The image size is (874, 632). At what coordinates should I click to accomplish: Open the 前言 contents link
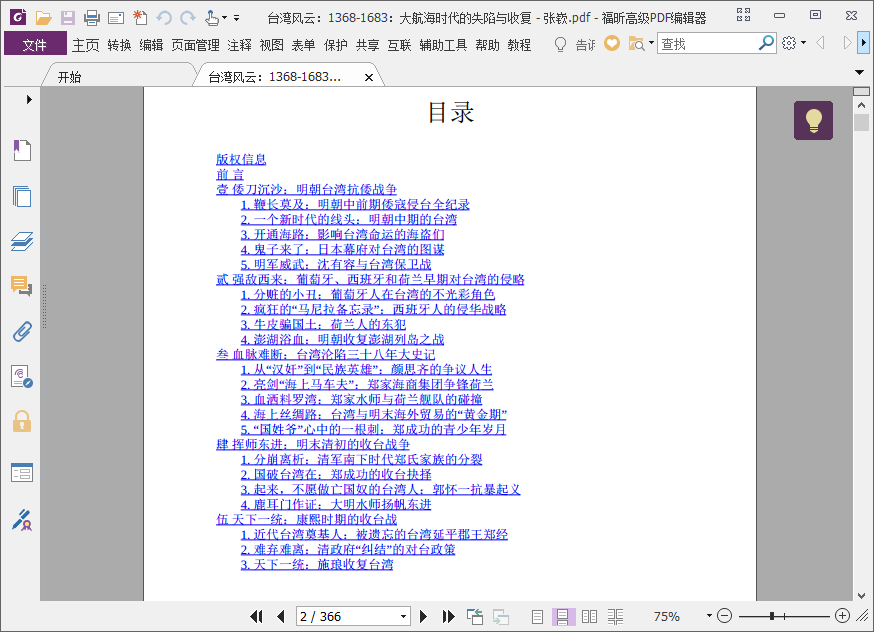tap(230, 174)
